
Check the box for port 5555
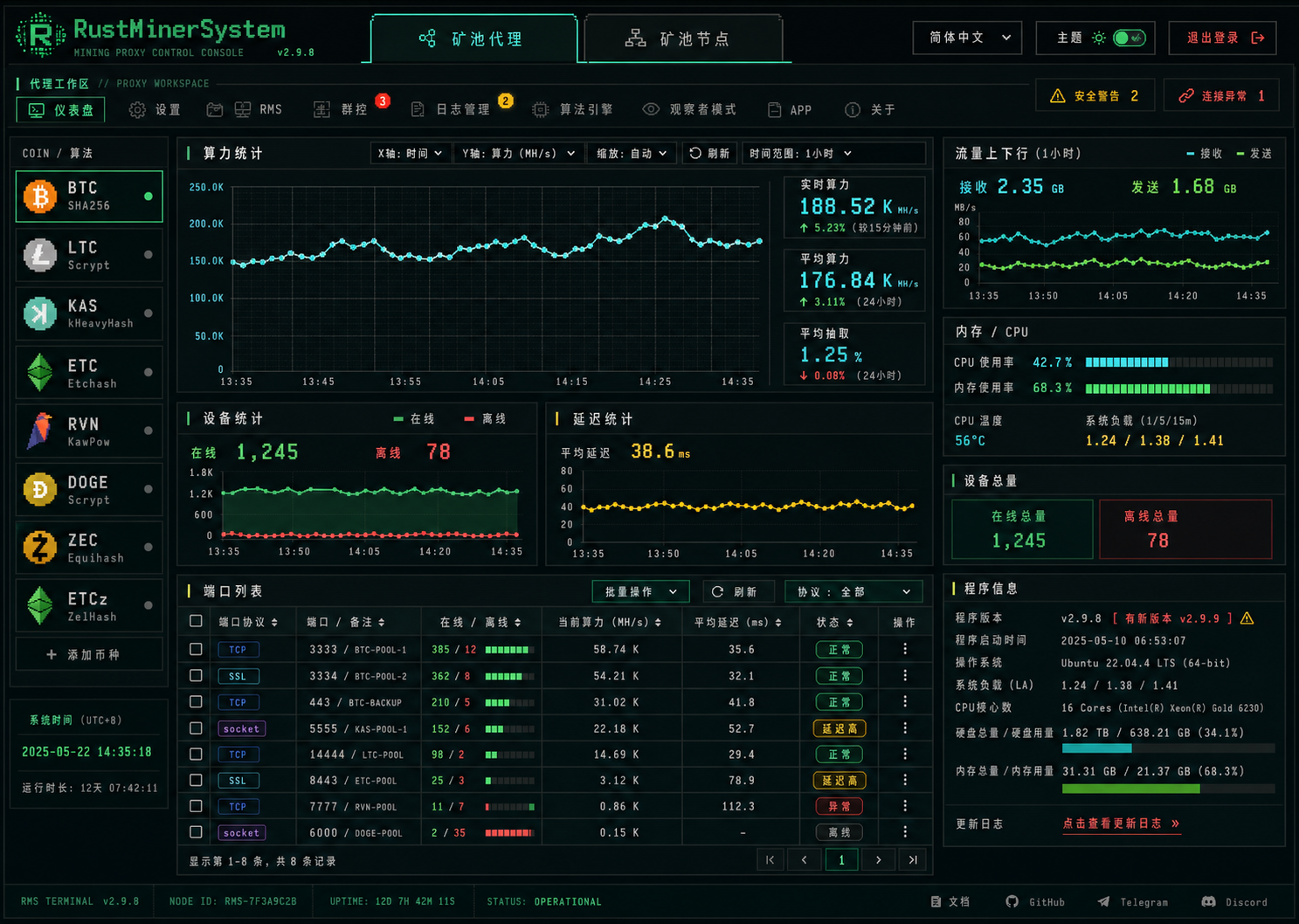point(196,727)
